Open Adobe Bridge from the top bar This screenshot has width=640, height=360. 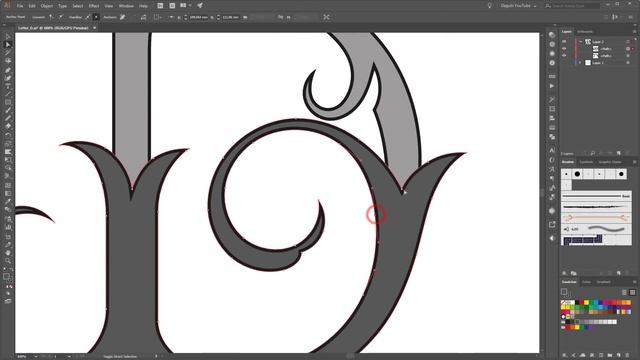[x=160, y=6]
